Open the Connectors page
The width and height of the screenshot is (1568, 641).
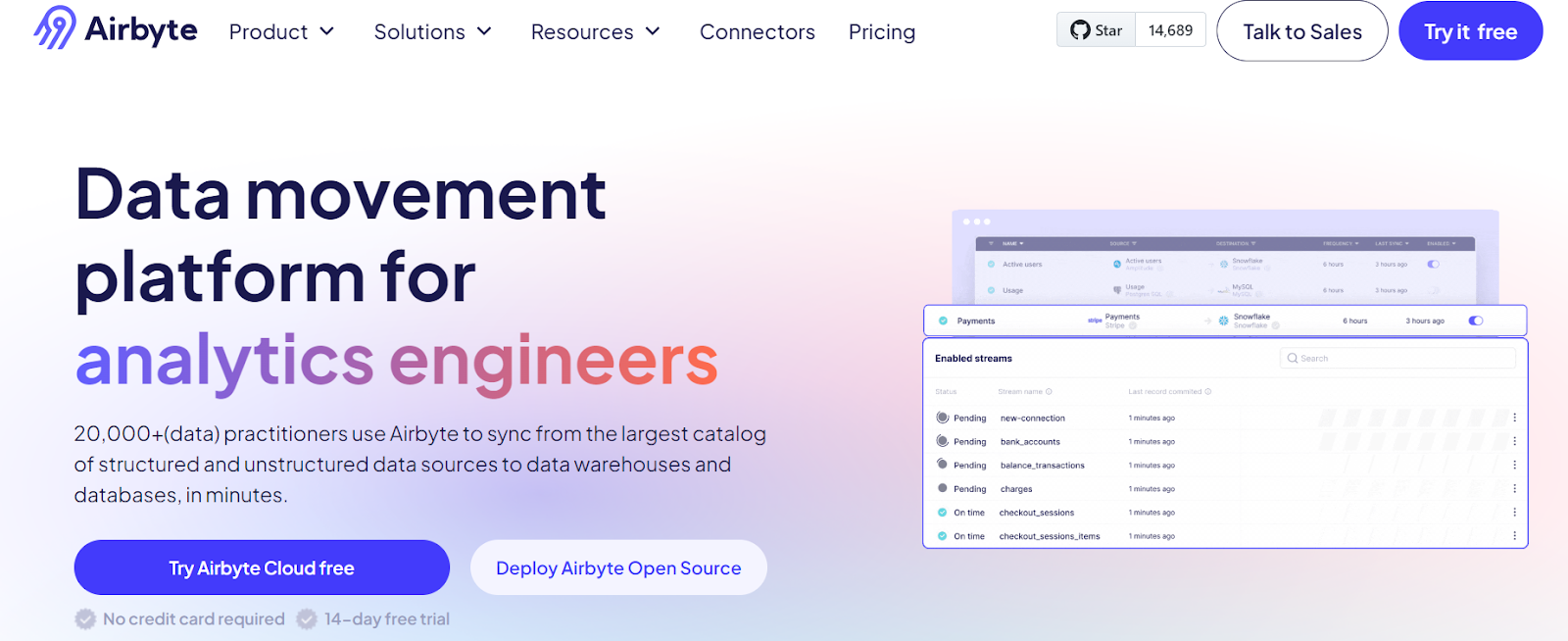[x=758, y=32]
